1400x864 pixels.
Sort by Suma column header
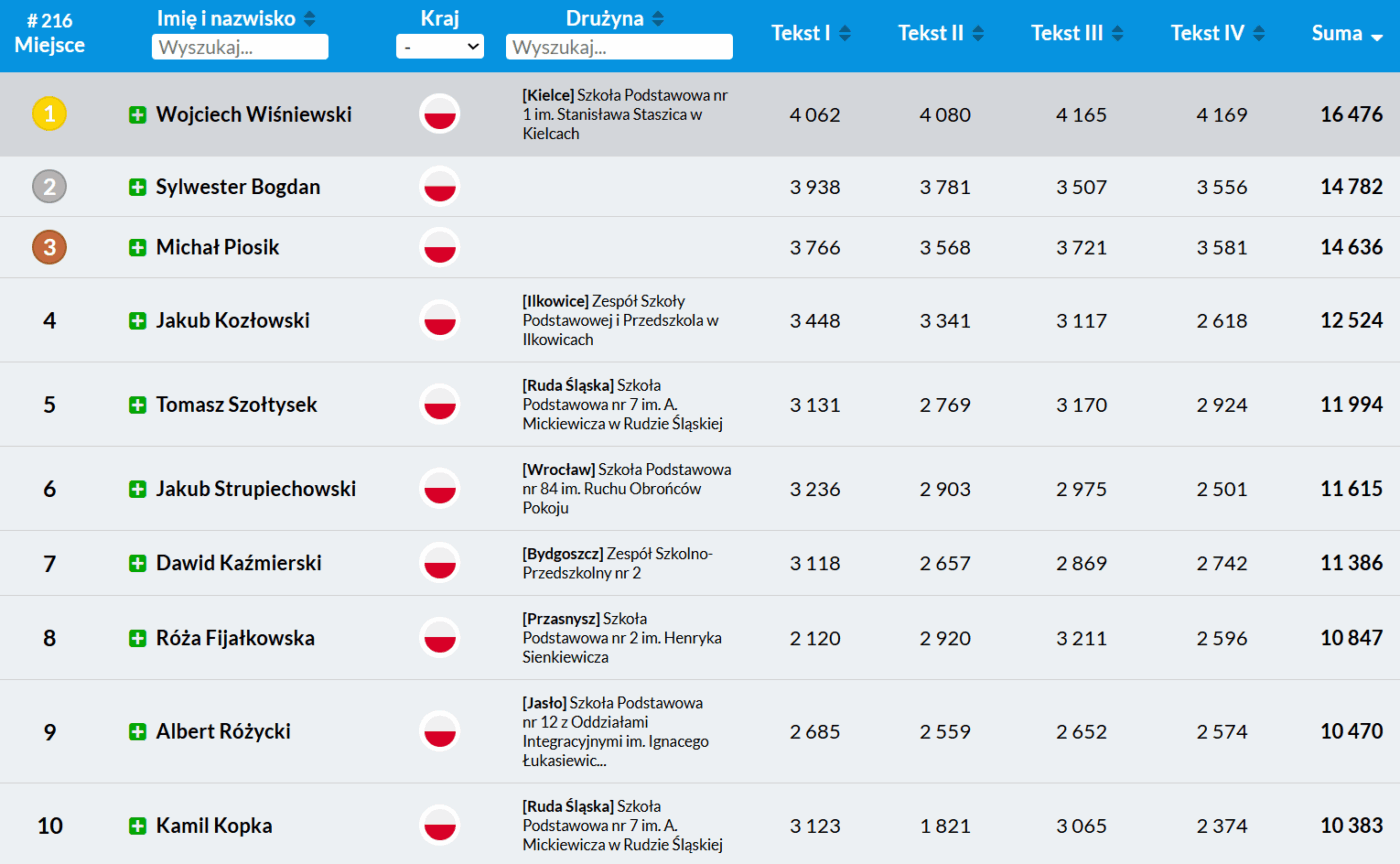(1346, 33)
